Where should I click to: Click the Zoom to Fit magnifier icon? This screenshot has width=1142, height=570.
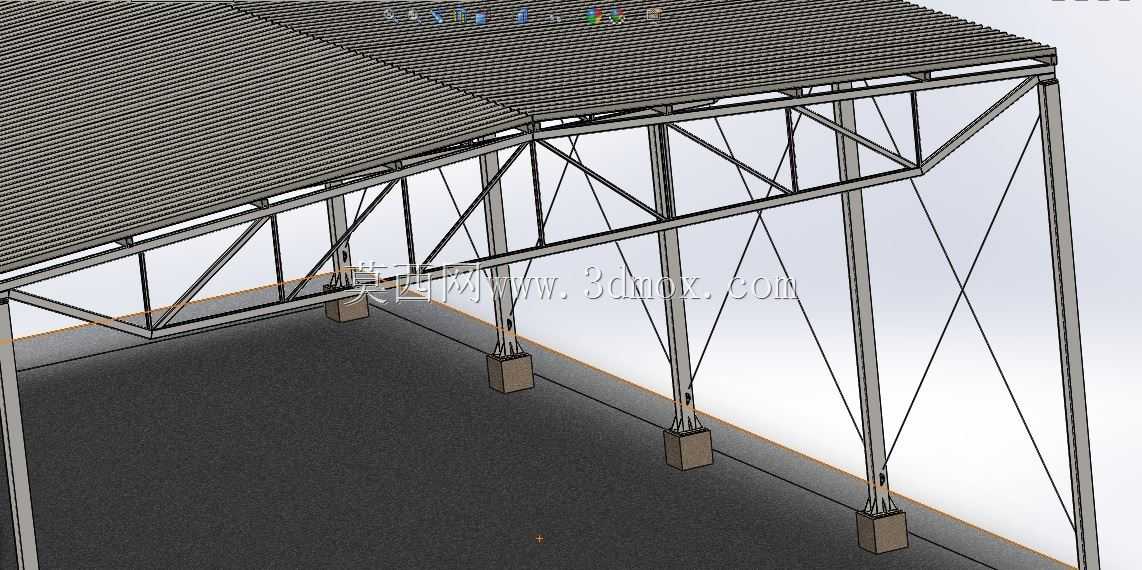pyautogui.click(x=391, y=15)
